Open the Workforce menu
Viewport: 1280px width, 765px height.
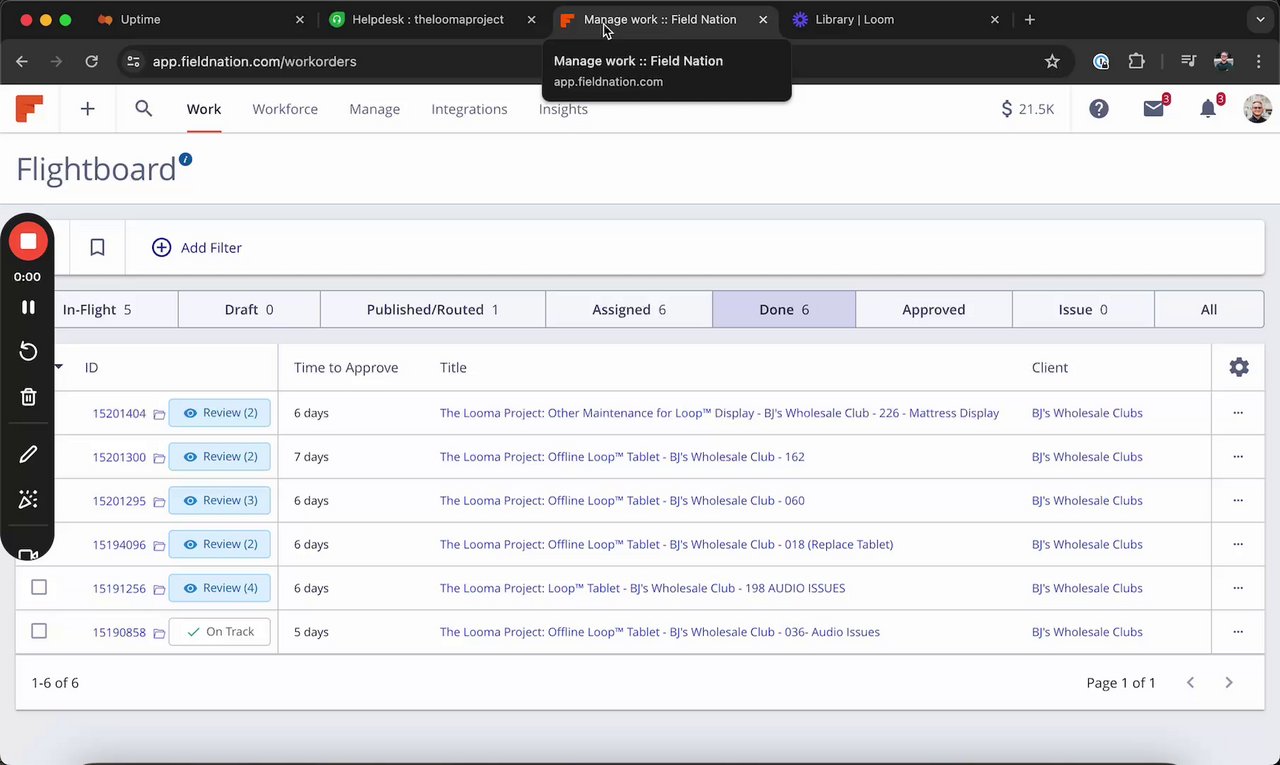tap(285, 109)
